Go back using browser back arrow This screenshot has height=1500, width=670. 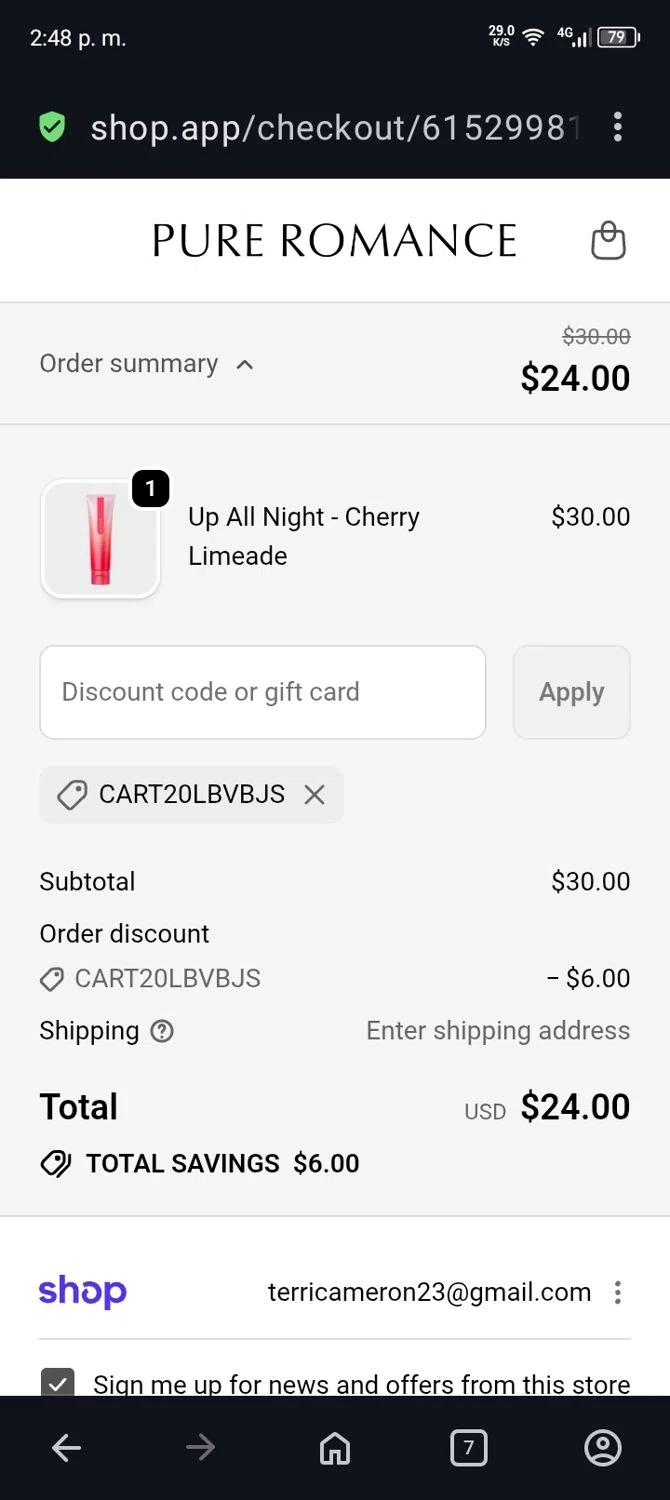tap(66, 1447)
